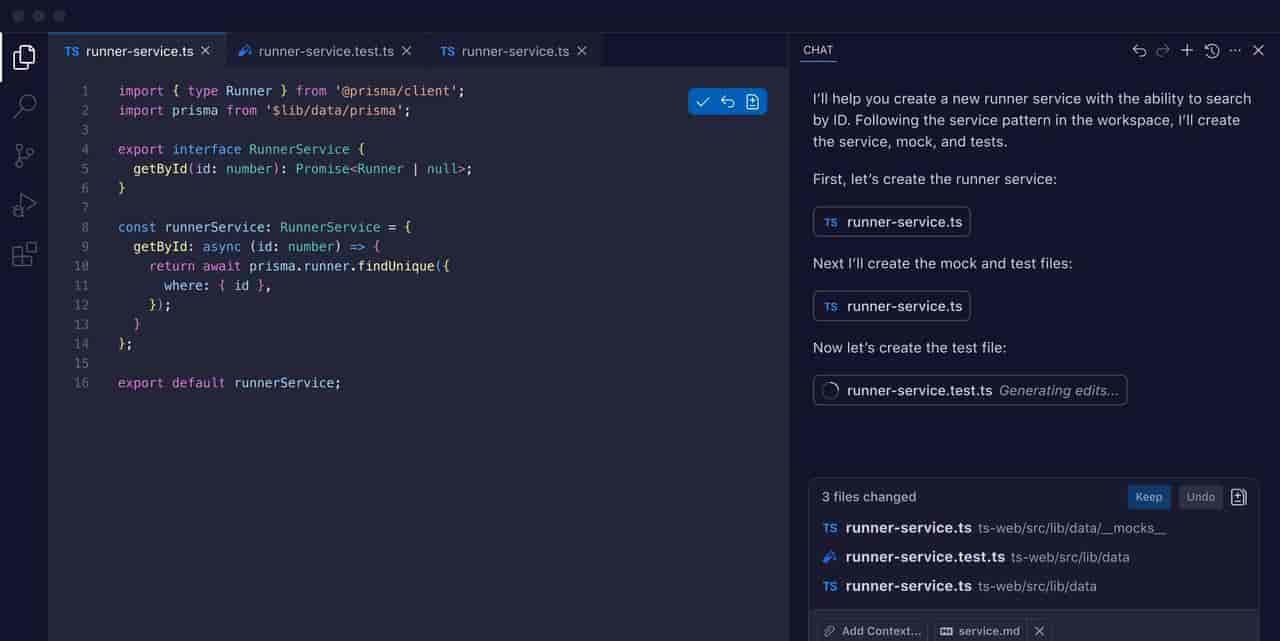Start a new chat with the plus icon
Viewport: 1280px width, 641px height.
click(x=1187, y=50)
